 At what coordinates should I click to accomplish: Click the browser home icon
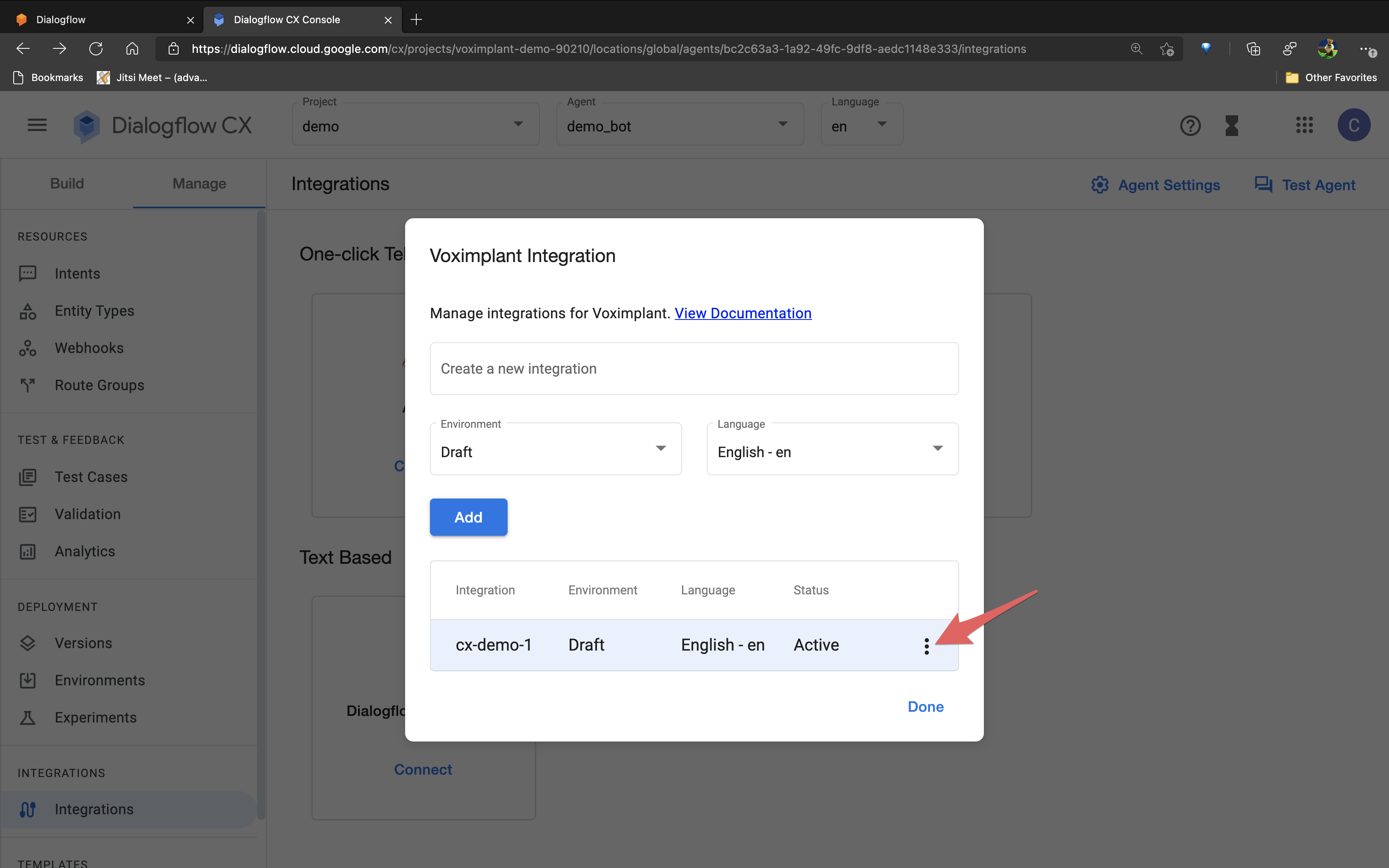coord(132,49)
